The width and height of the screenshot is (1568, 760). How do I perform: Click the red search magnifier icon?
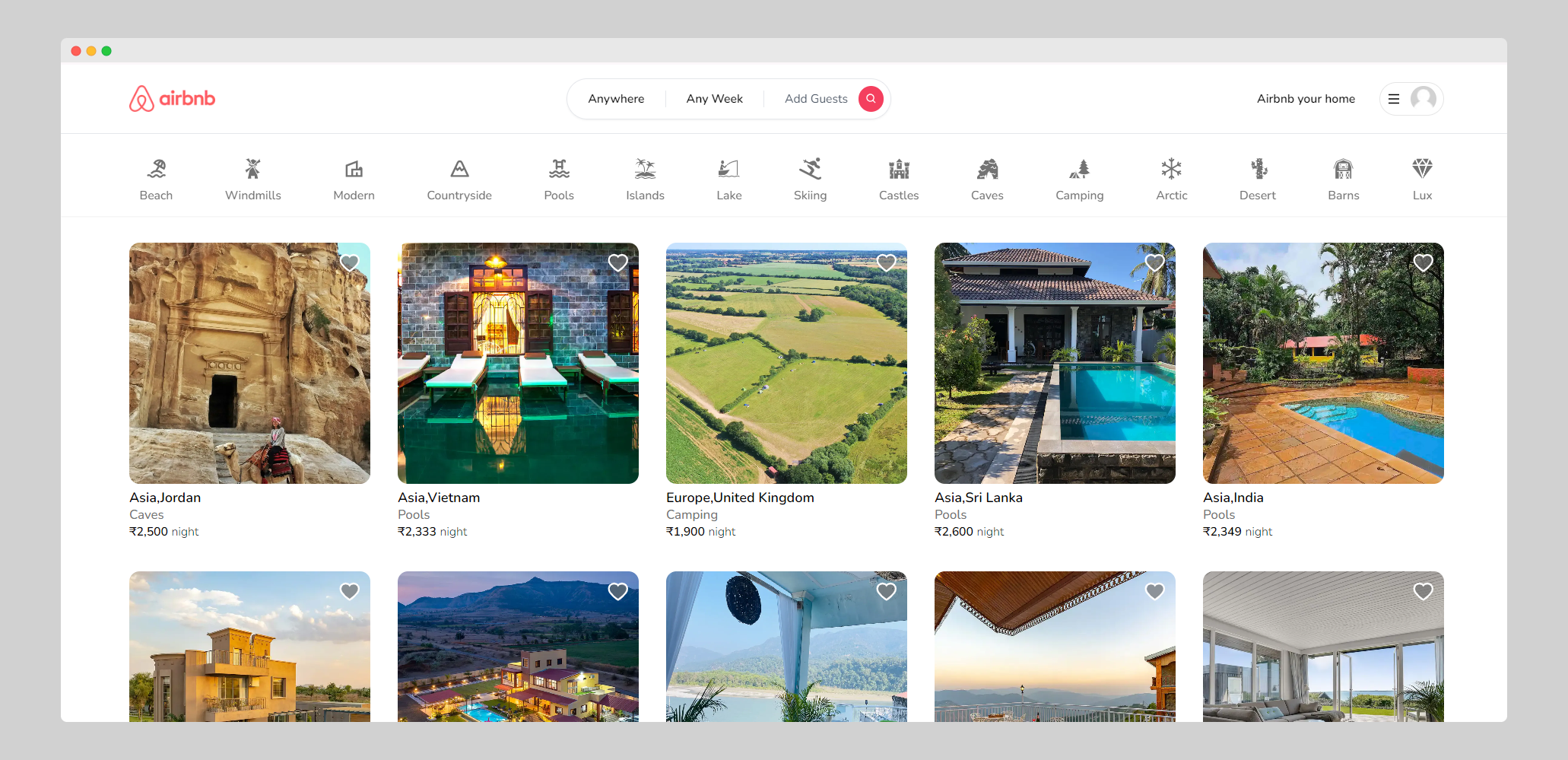[x=871, y=98]
